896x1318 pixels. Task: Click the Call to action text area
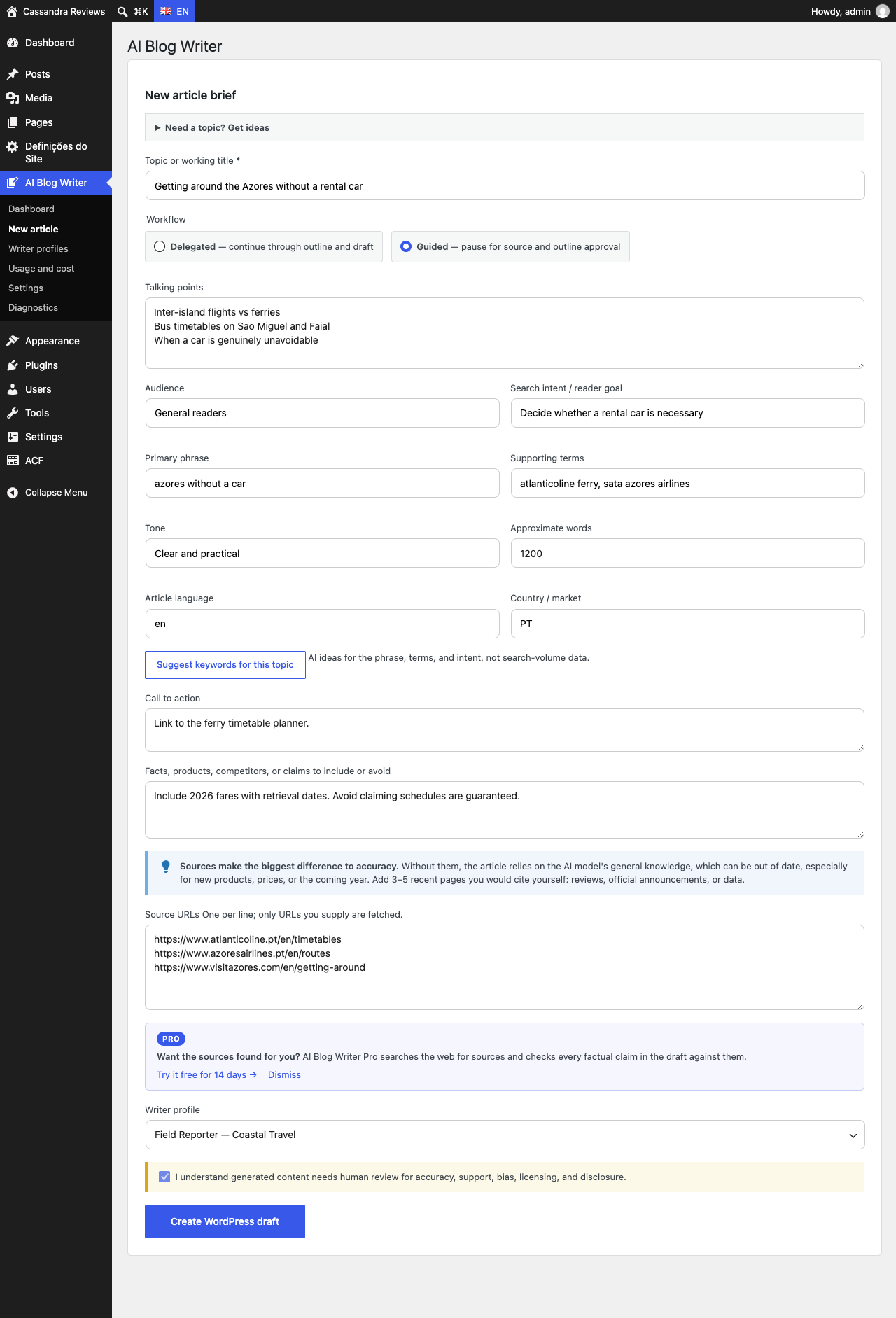tap(505, 730)
